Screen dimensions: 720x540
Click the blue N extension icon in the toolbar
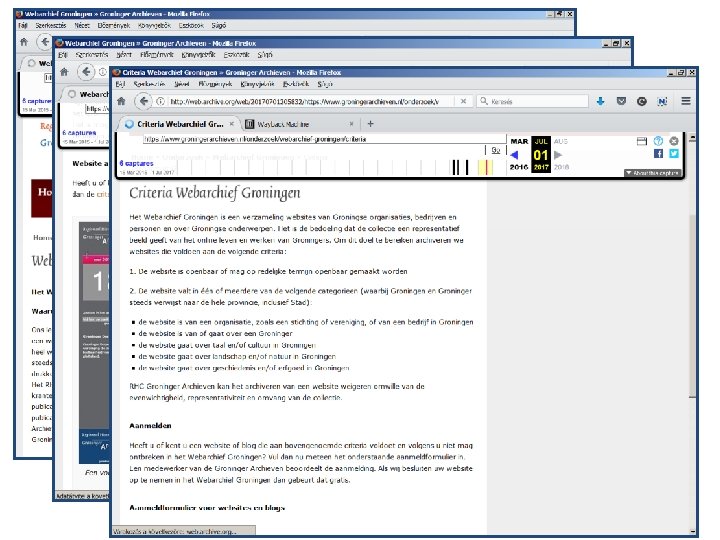662,101
